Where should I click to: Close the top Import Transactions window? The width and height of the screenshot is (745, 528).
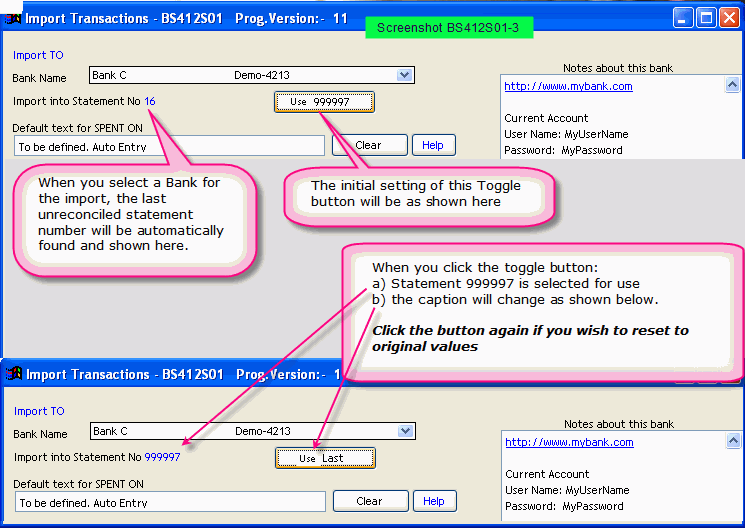tap(729, 18)
